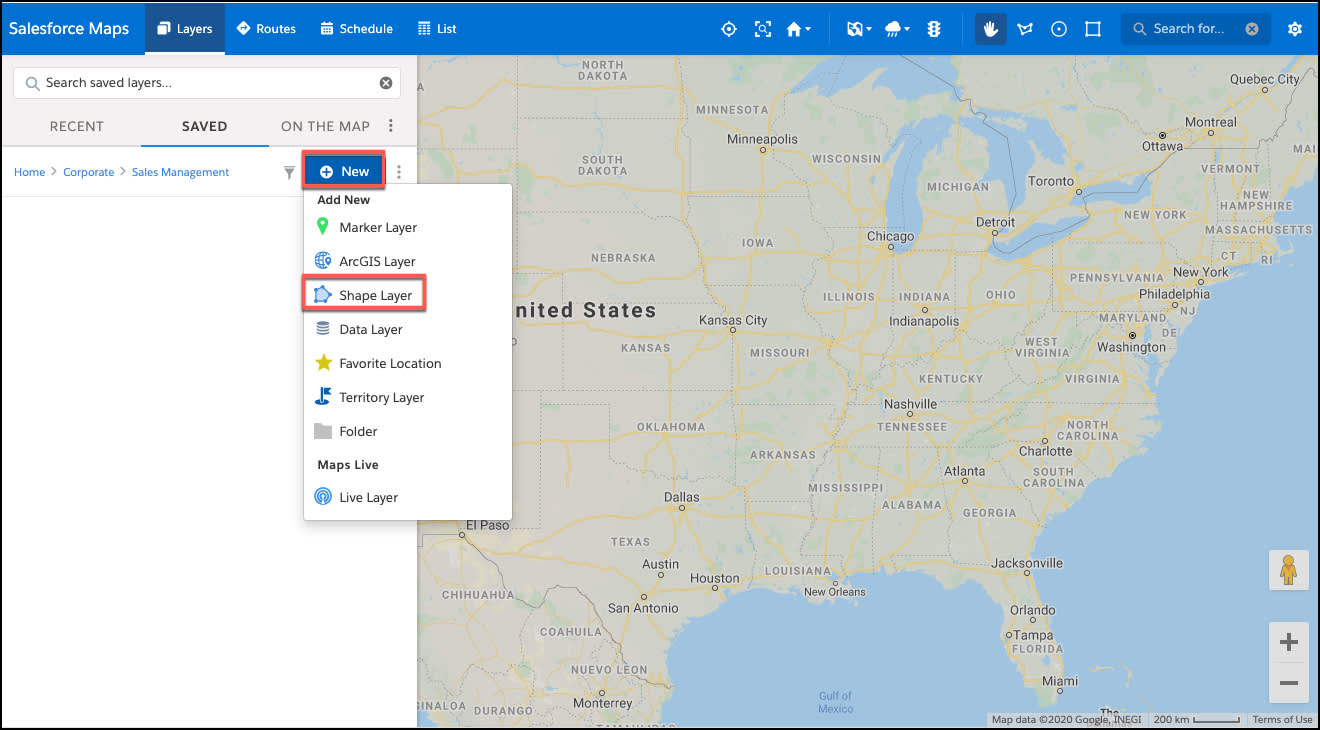Choose Favorite Location from the menu
Viewport: 1320px width, 730px height.
pyautogui.click(x=408, y=364)
